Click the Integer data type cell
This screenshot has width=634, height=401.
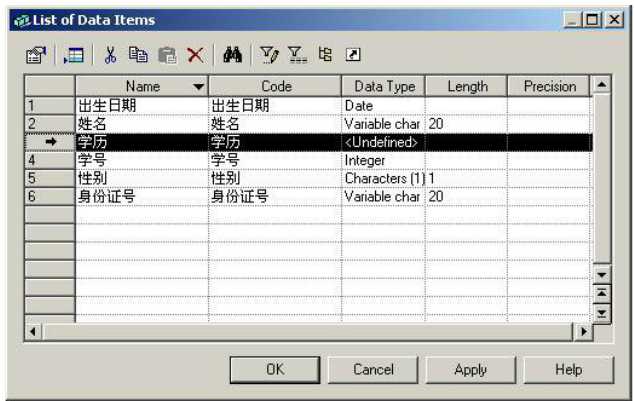coord(383,160)
